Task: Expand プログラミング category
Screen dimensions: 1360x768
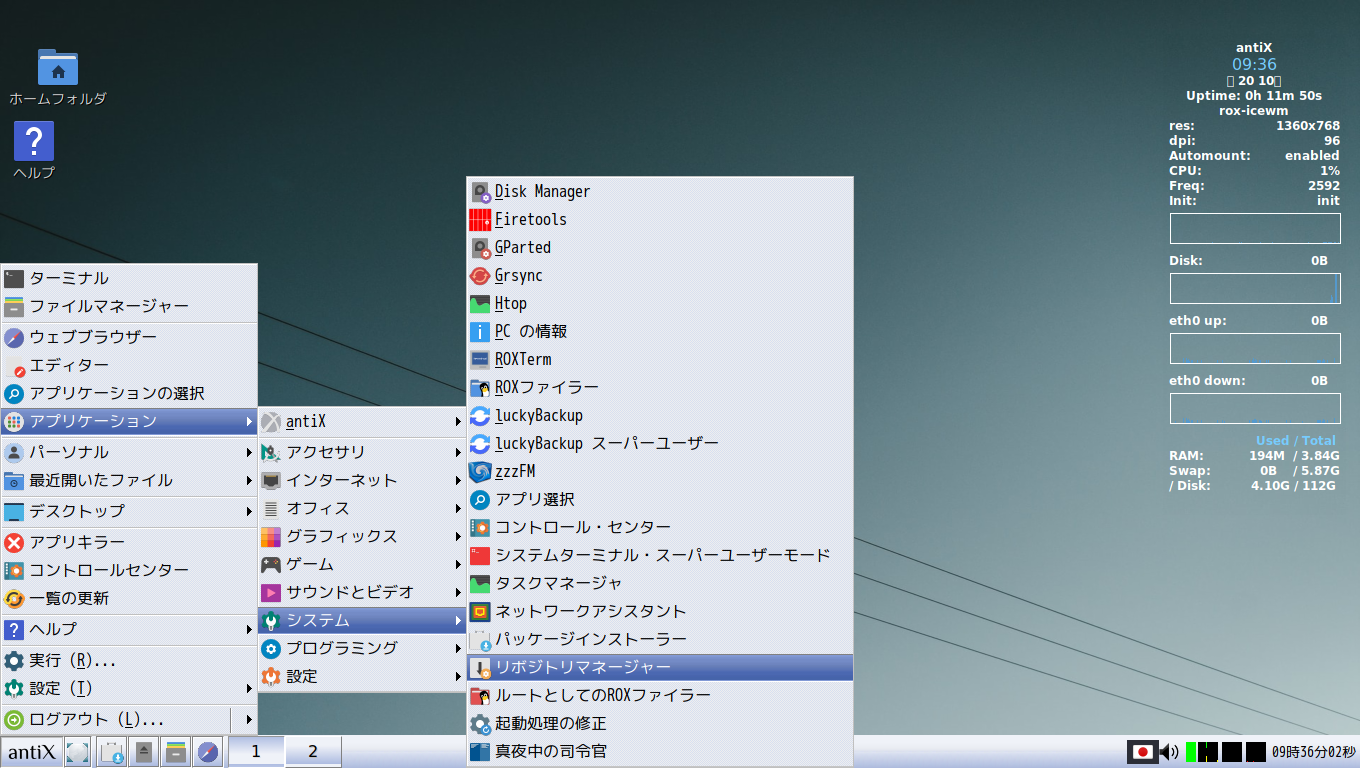Action: [x=362, y=649]
